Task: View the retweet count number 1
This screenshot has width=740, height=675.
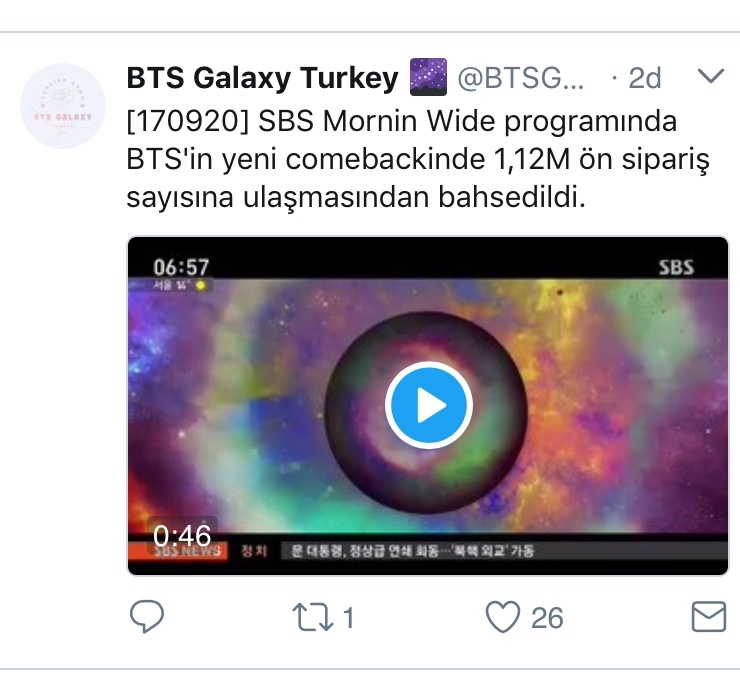Action: (348, 617)
